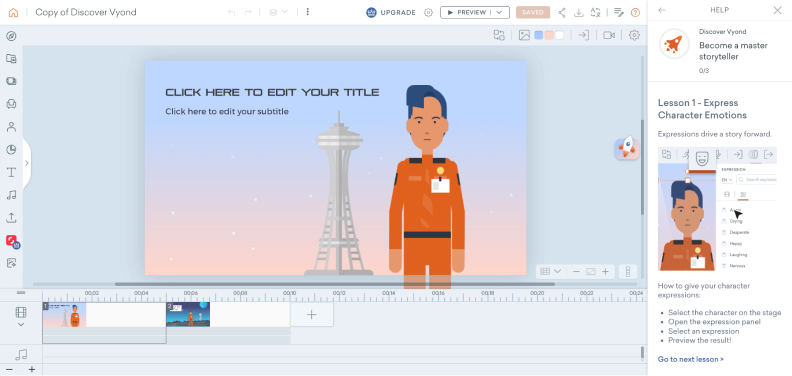Expand timeline tracks chevron under scene icon

coord(21,325)
